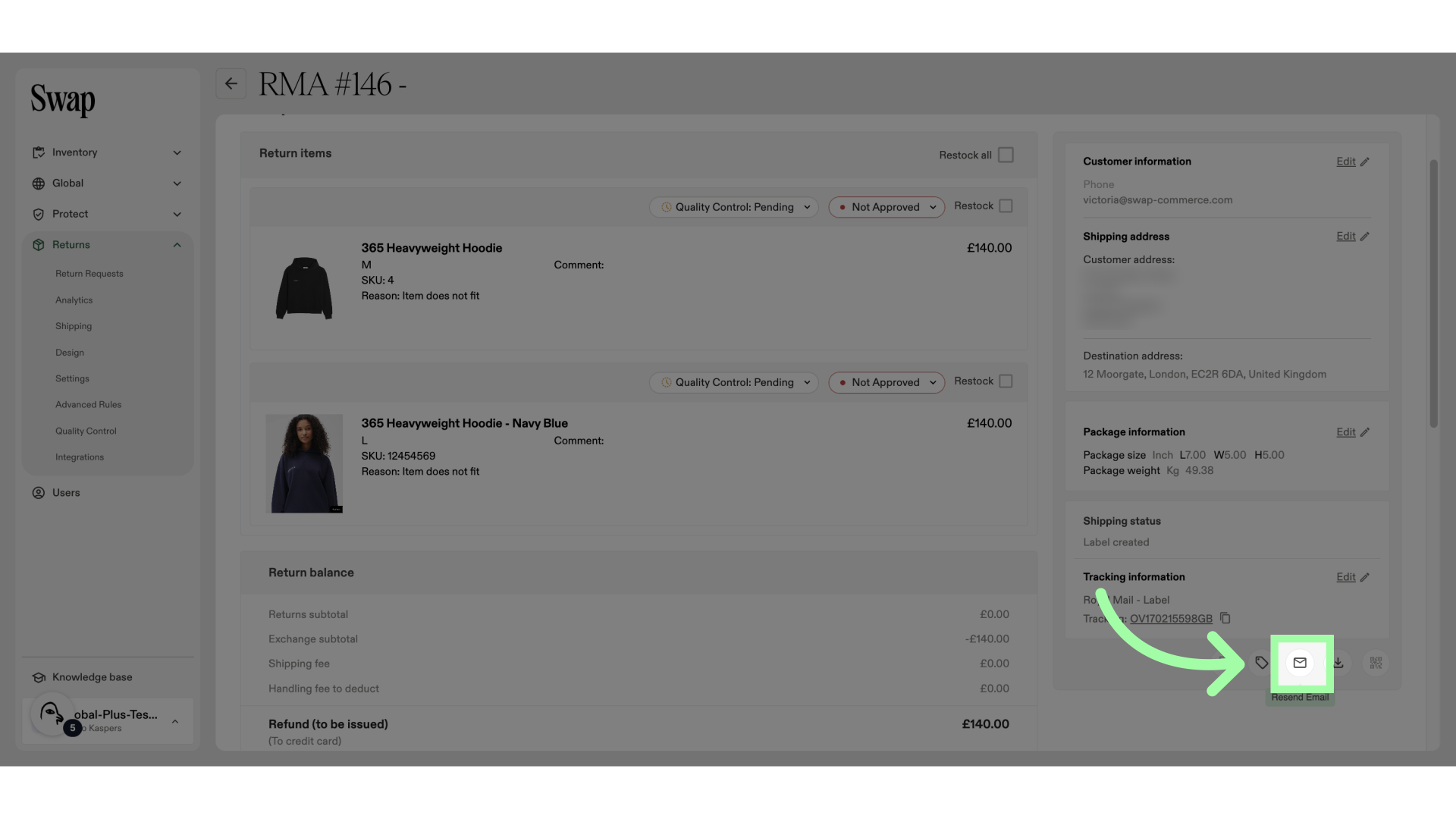The image size is (1456, 819).
Task: Open the QR code icon
Action: click(x=1376, y=663)
